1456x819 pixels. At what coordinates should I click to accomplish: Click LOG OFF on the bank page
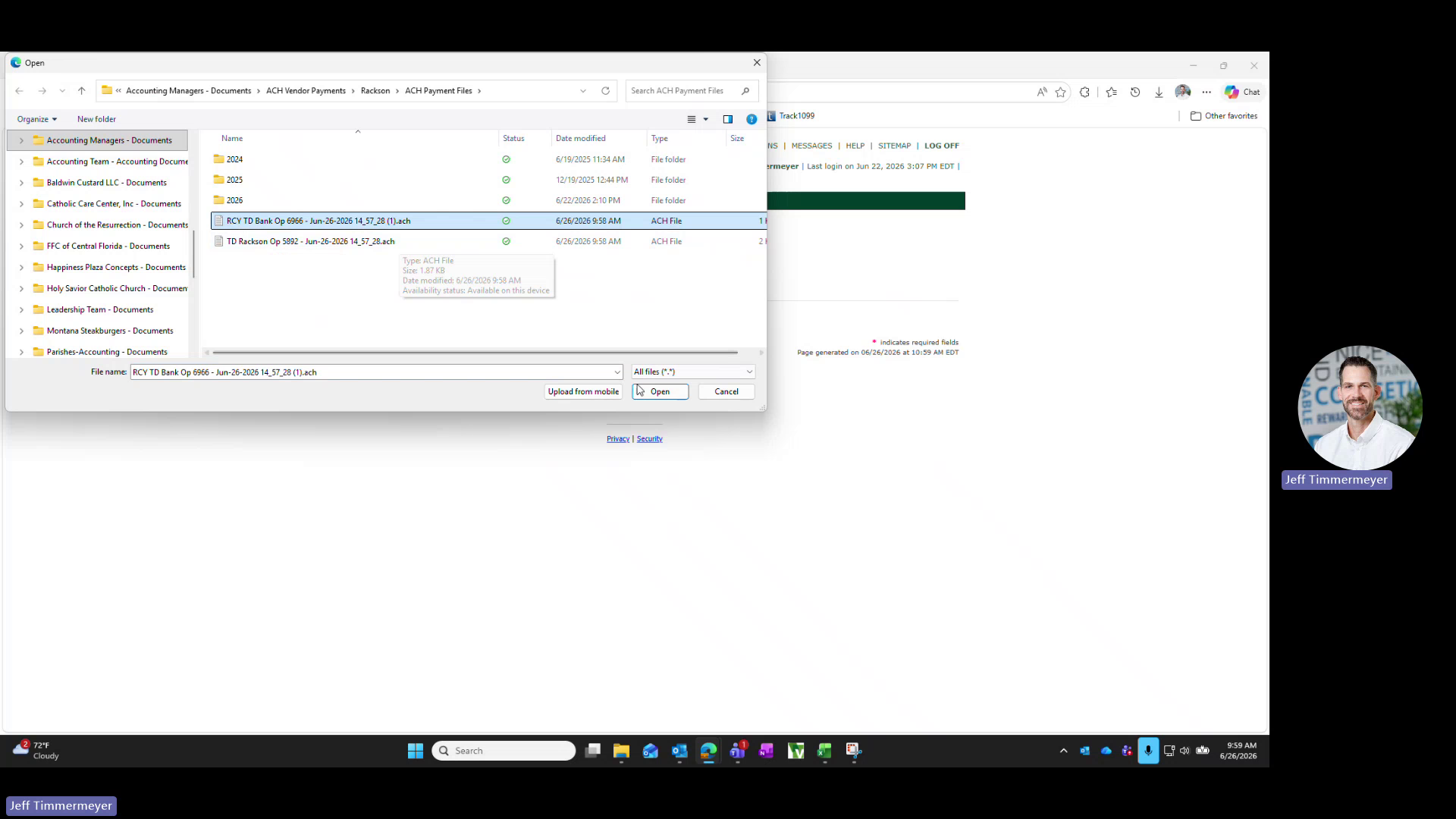(941, 146)
